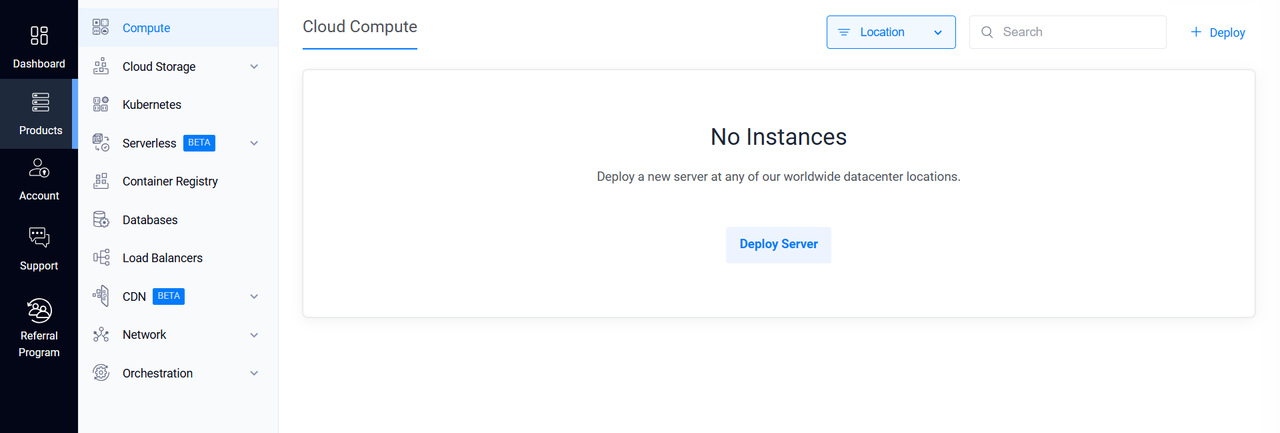Open the Dashboard grid icon
Viewport: 1280px width, 433px height.
coord(39,36)
